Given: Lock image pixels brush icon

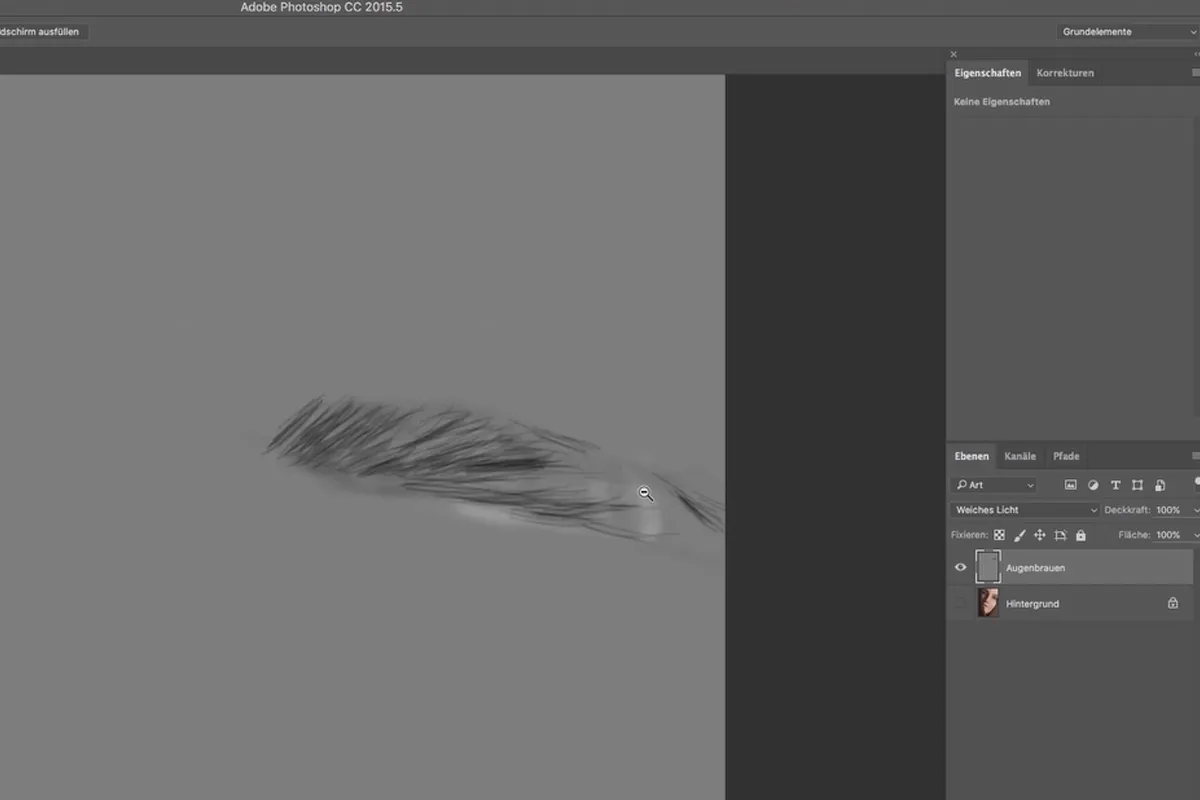Looking at the screenshot, I should pos(1020,535).
